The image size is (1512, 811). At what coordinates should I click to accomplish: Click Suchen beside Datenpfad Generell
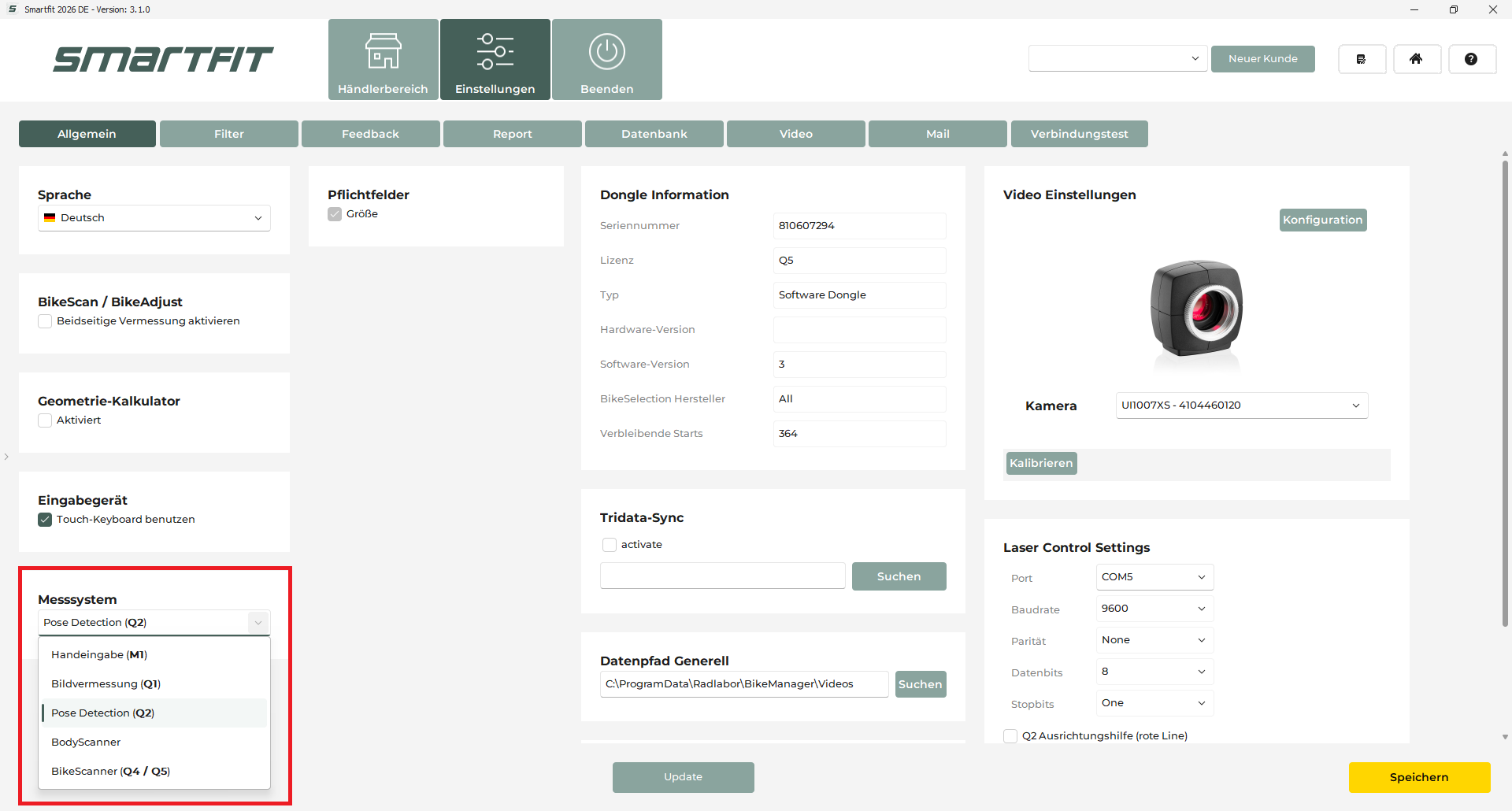coord(921,684)
